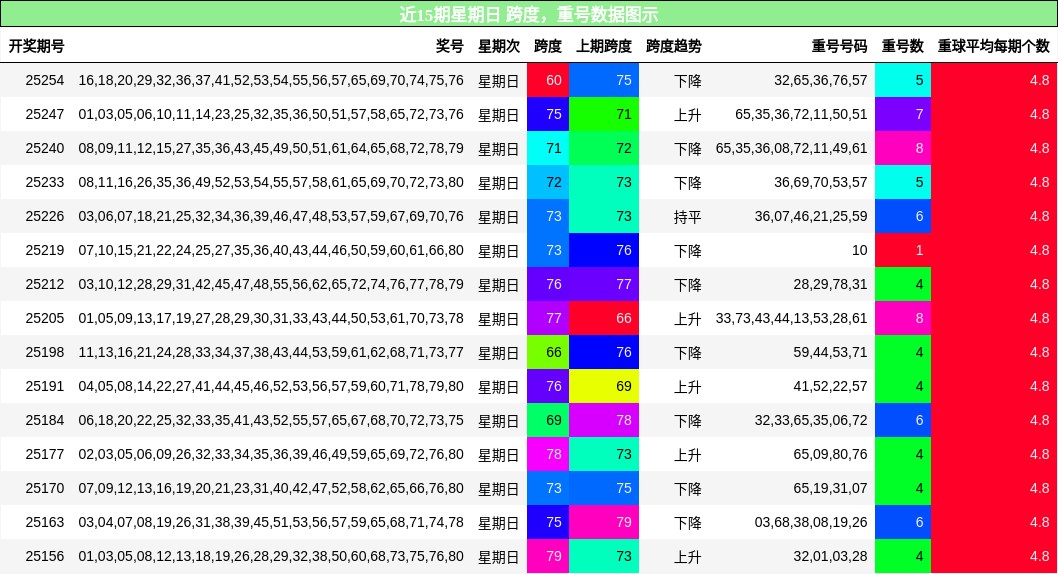Click the 开奖期号 column header
This screenshot has height=574, width=1058.
point(36,46)
